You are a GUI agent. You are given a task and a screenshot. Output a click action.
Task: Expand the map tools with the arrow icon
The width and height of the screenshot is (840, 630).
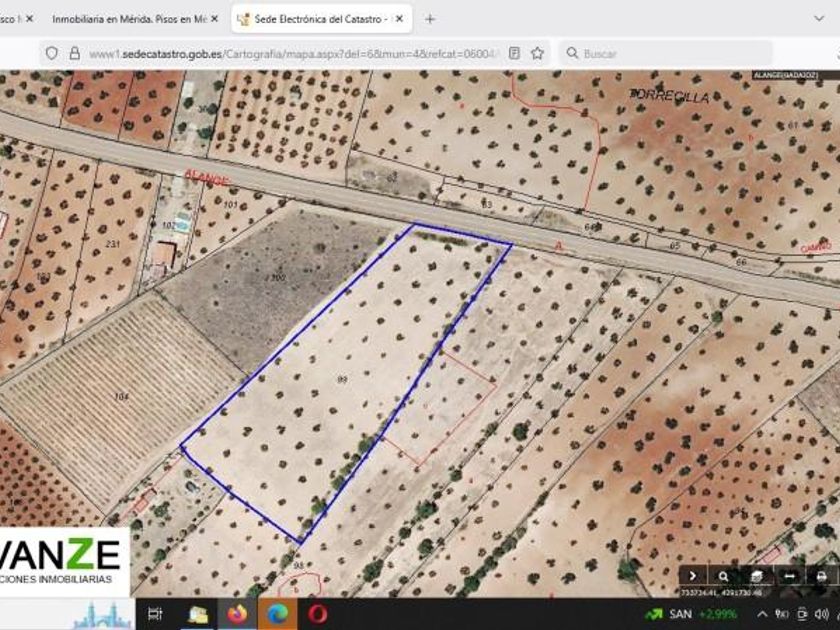pyautogui.click(x=693, y=576)
